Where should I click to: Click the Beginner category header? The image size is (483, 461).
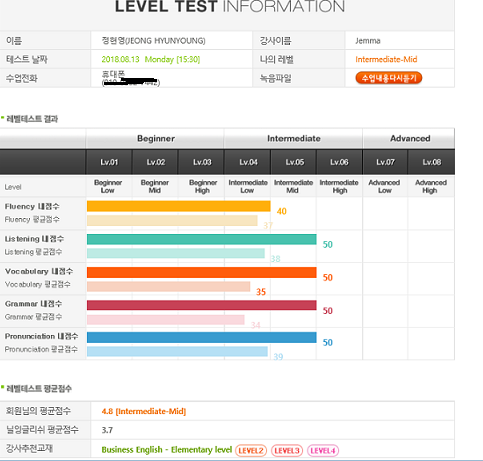[x=155, y=138]
